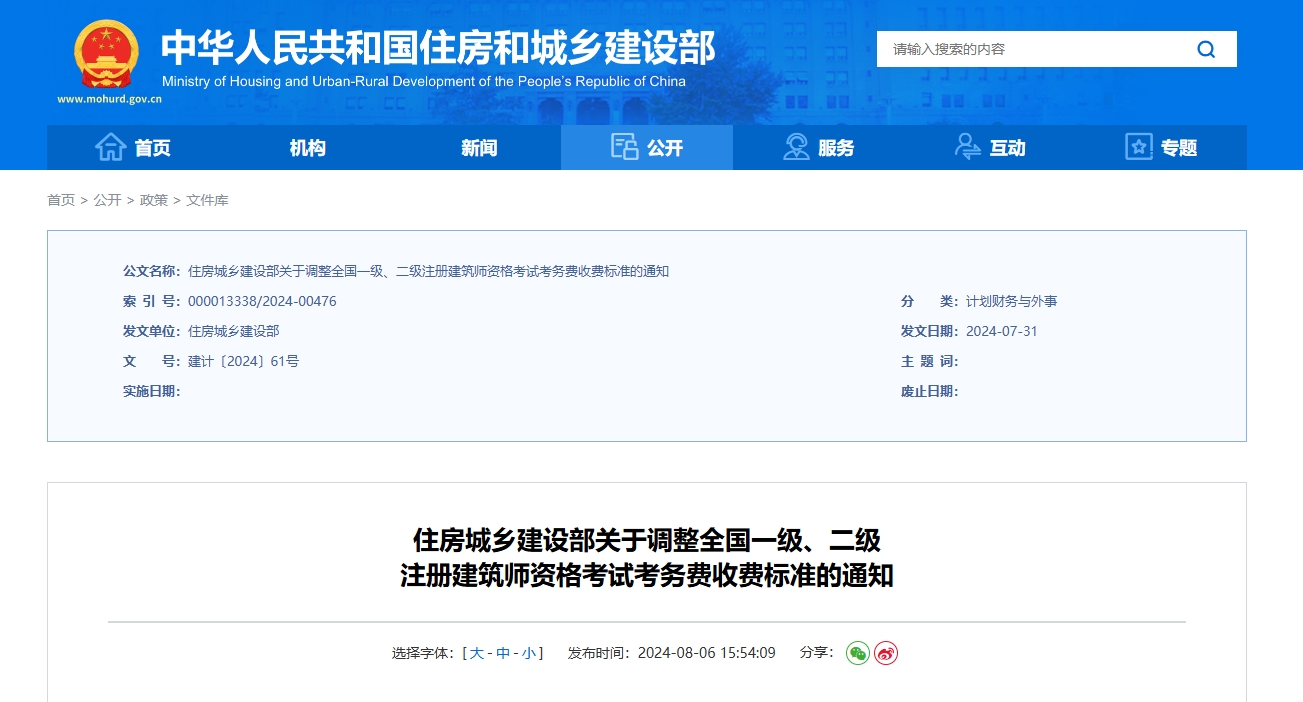Set font size to 大
This screenshot has height=702, width=1303.
point(477,653)
